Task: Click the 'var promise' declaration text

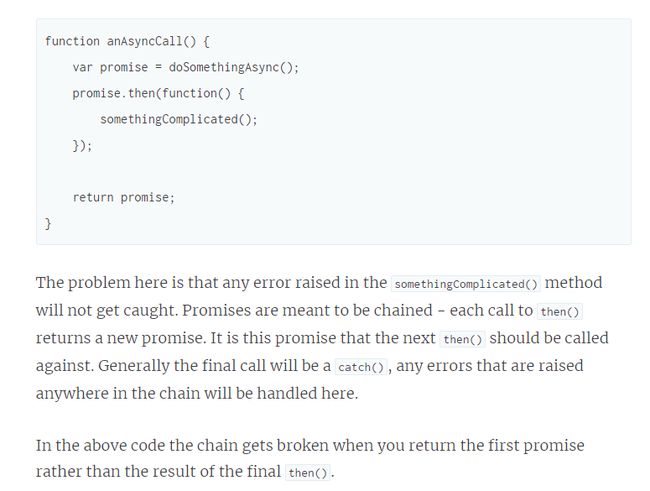Action: click(110, 67)
